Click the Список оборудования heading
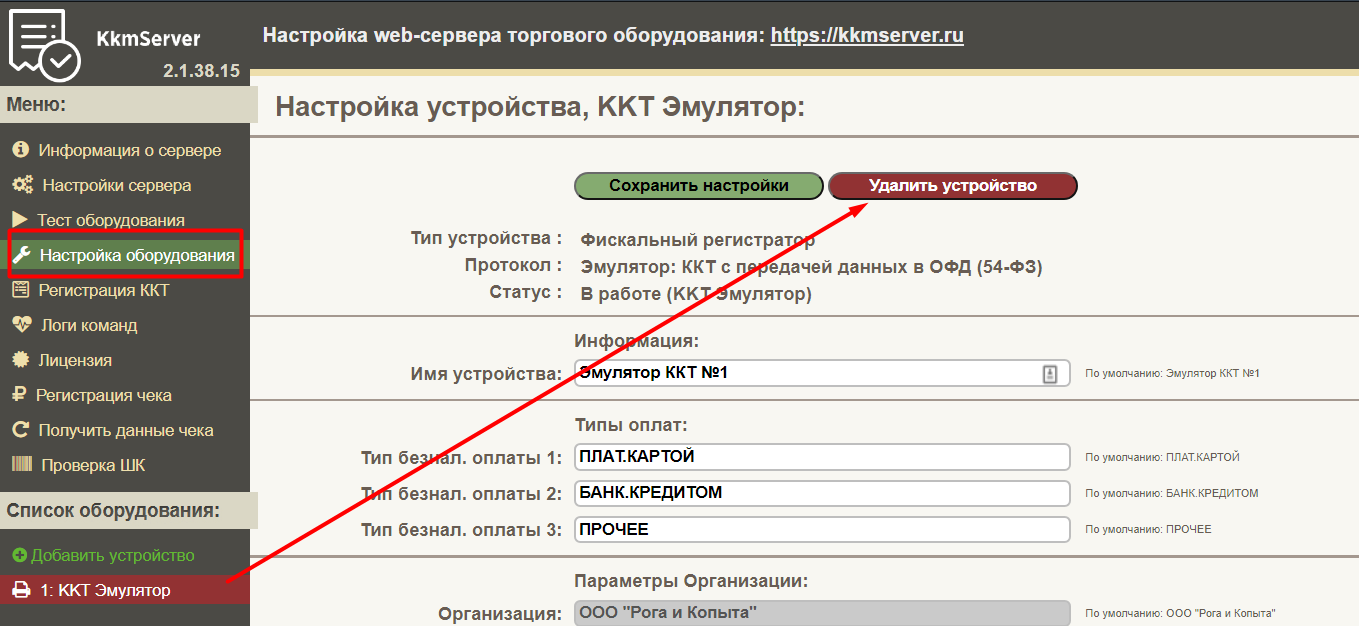 coord(113,511)
